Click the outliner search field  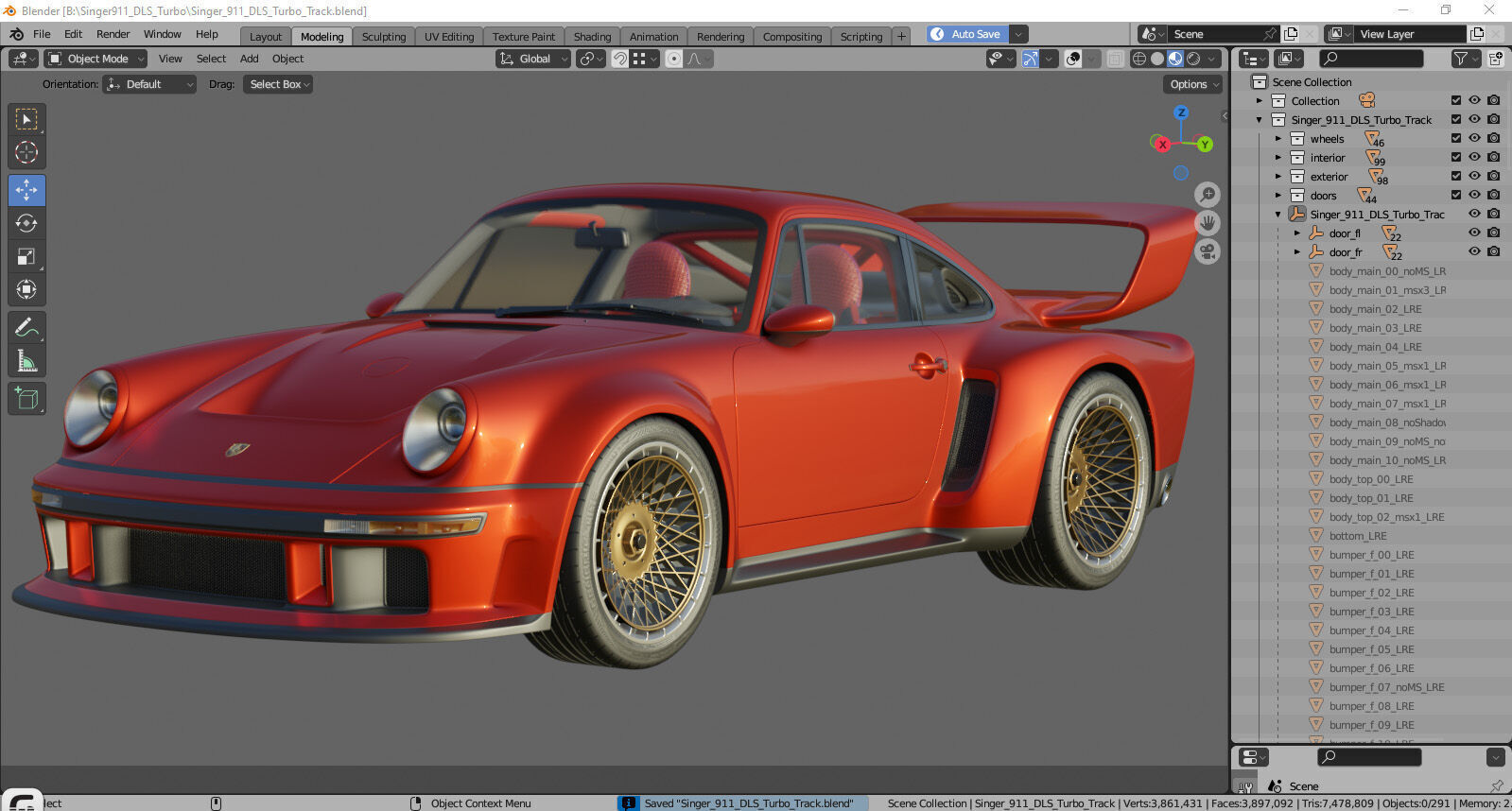point(1371,59)
